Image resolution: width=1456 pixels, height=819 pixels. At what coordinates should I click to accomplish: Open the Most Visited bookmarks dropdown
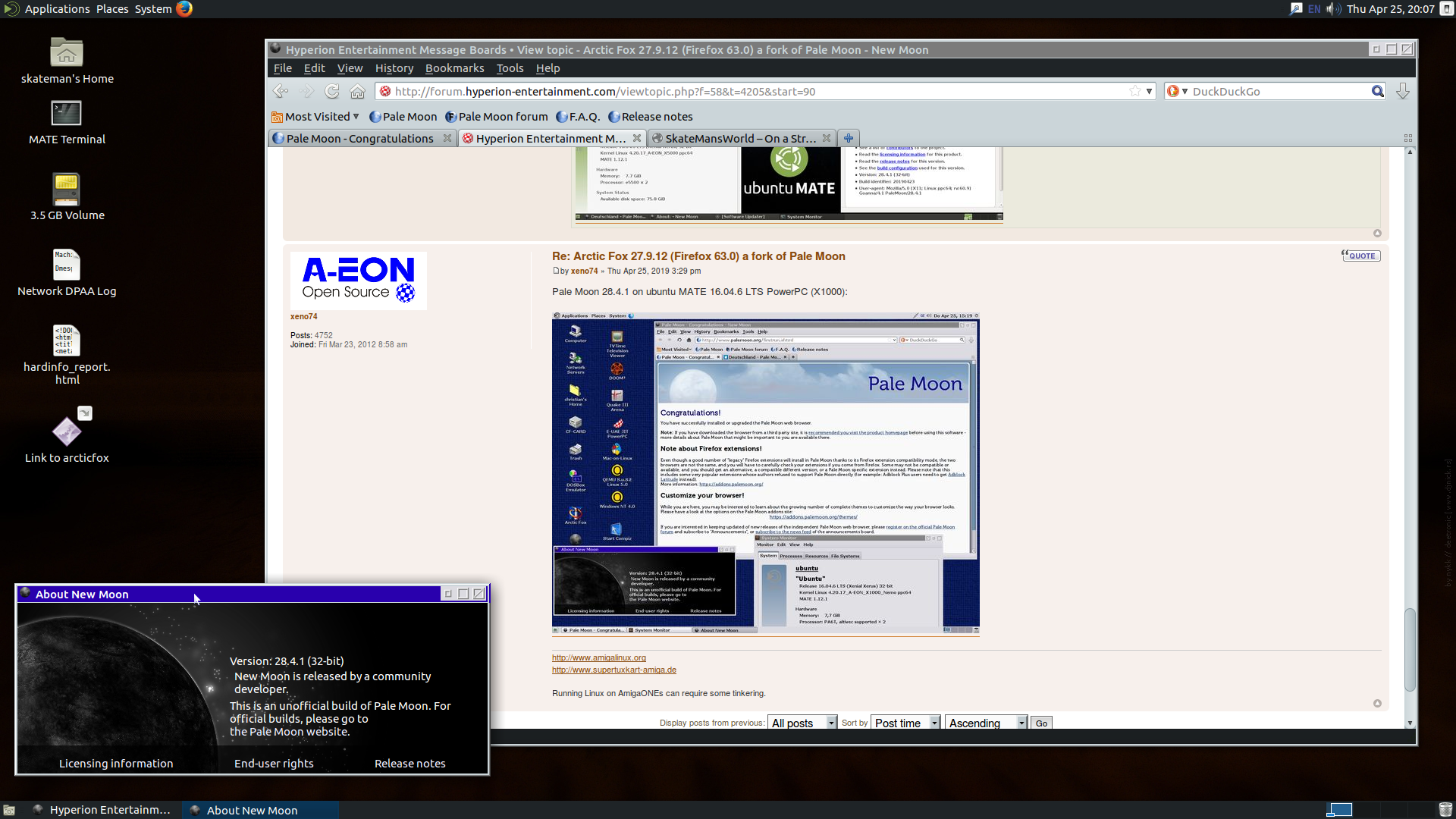click(x=315, y=117)
